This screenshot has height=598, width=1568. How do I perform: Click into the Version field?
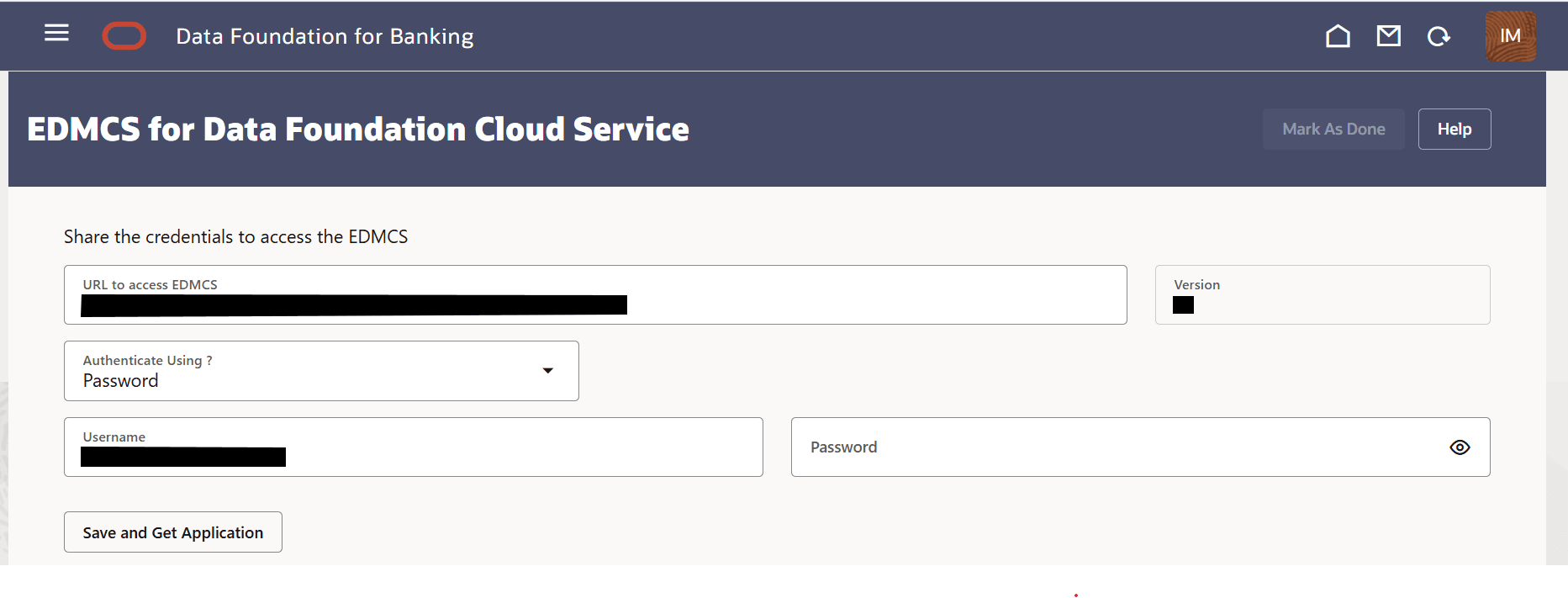1323,295
